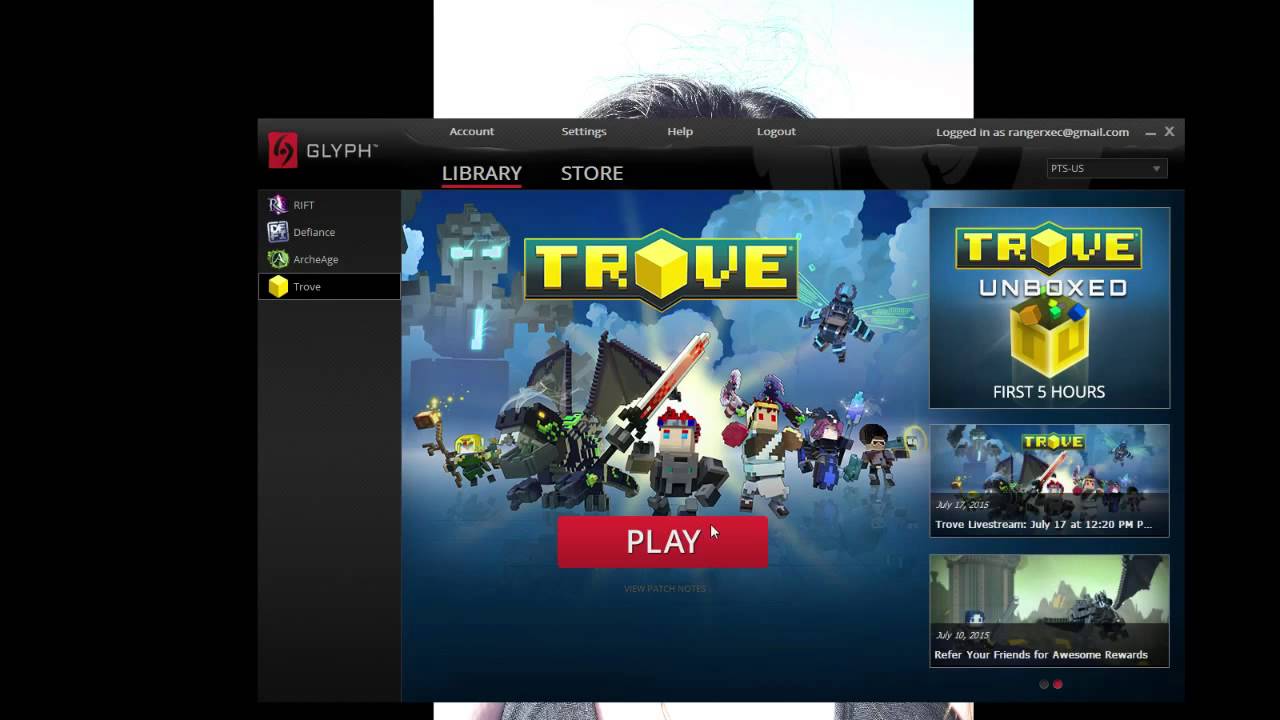1280x720 pixels.
Task: Select the RIFT game icon
Action: [x=278, y=205]
